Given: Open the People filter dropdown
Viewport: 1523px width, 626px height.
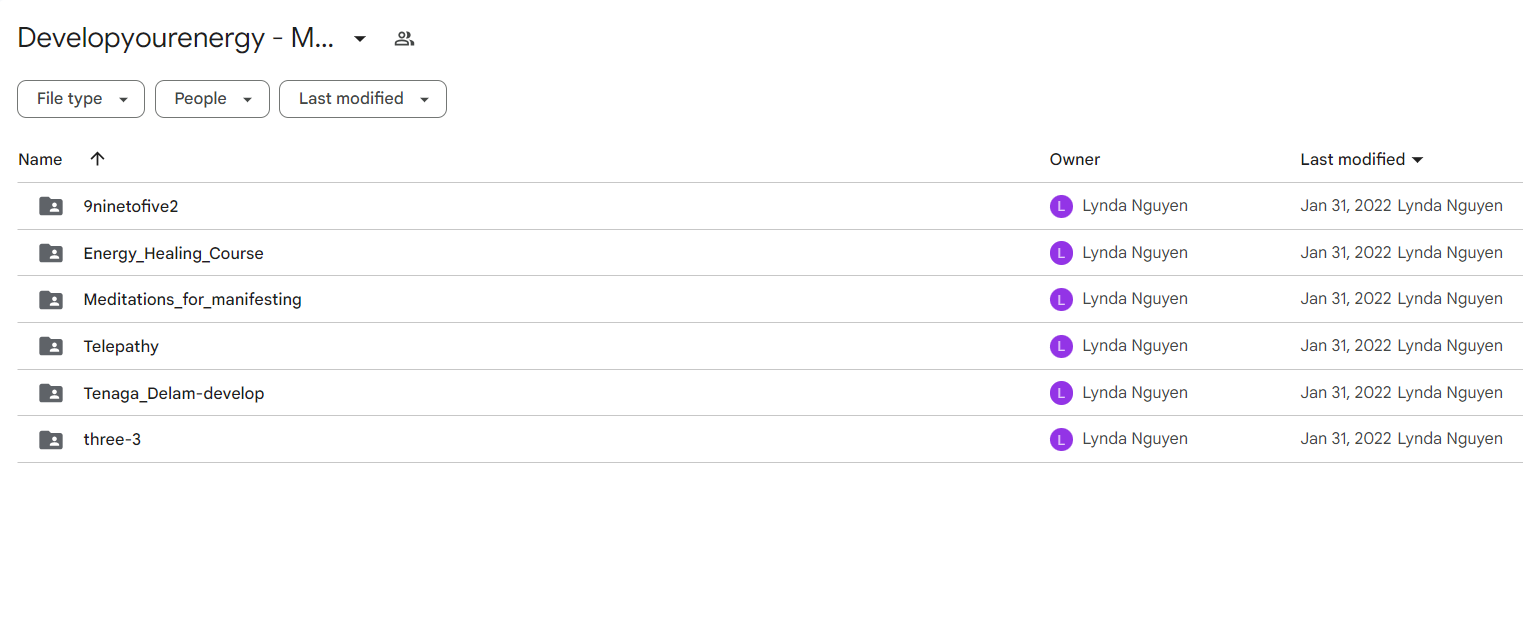Looking at the screenshot, I should [x=212, y=99].
